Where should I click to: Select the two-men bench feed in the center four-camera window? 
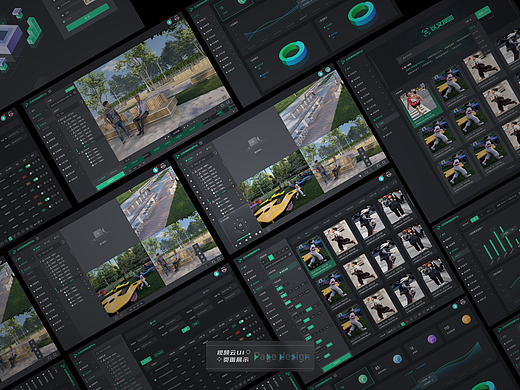343,152
